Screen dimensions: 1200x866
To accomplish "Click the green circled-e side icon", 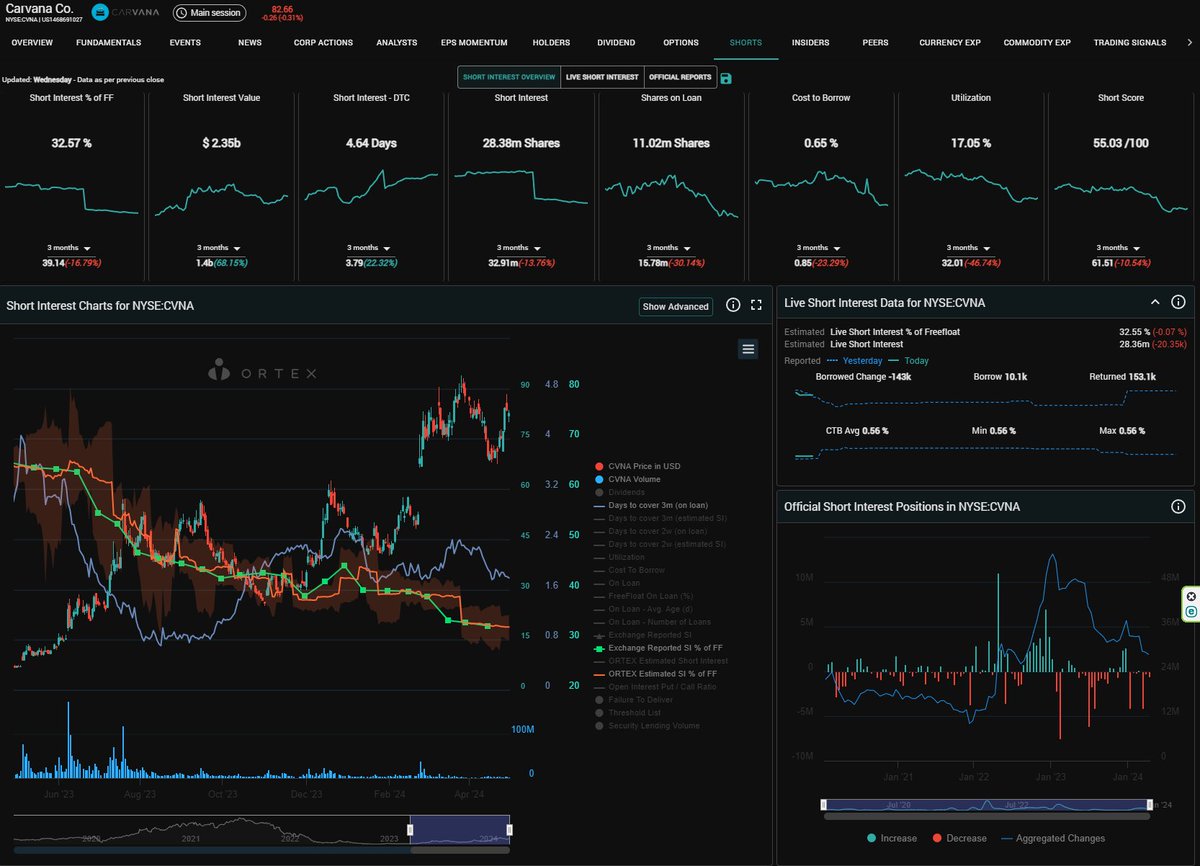I will pos(1191,612).
